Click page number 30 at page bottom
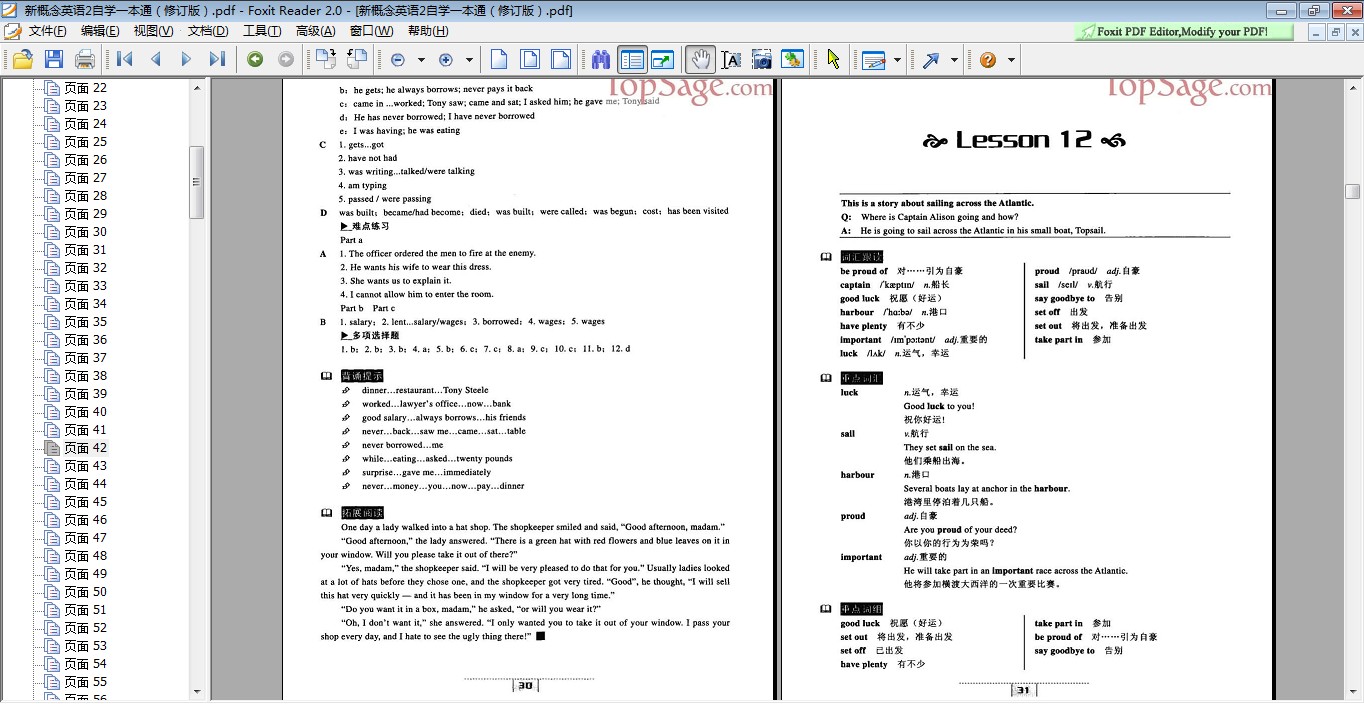 tap(525, 686)
